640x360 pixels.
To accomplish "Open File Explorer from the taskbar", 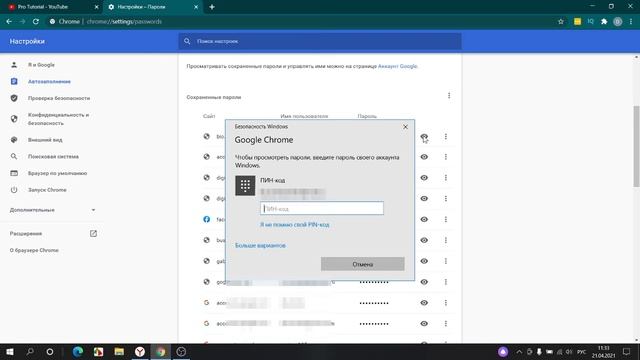I will click(119, 351).
